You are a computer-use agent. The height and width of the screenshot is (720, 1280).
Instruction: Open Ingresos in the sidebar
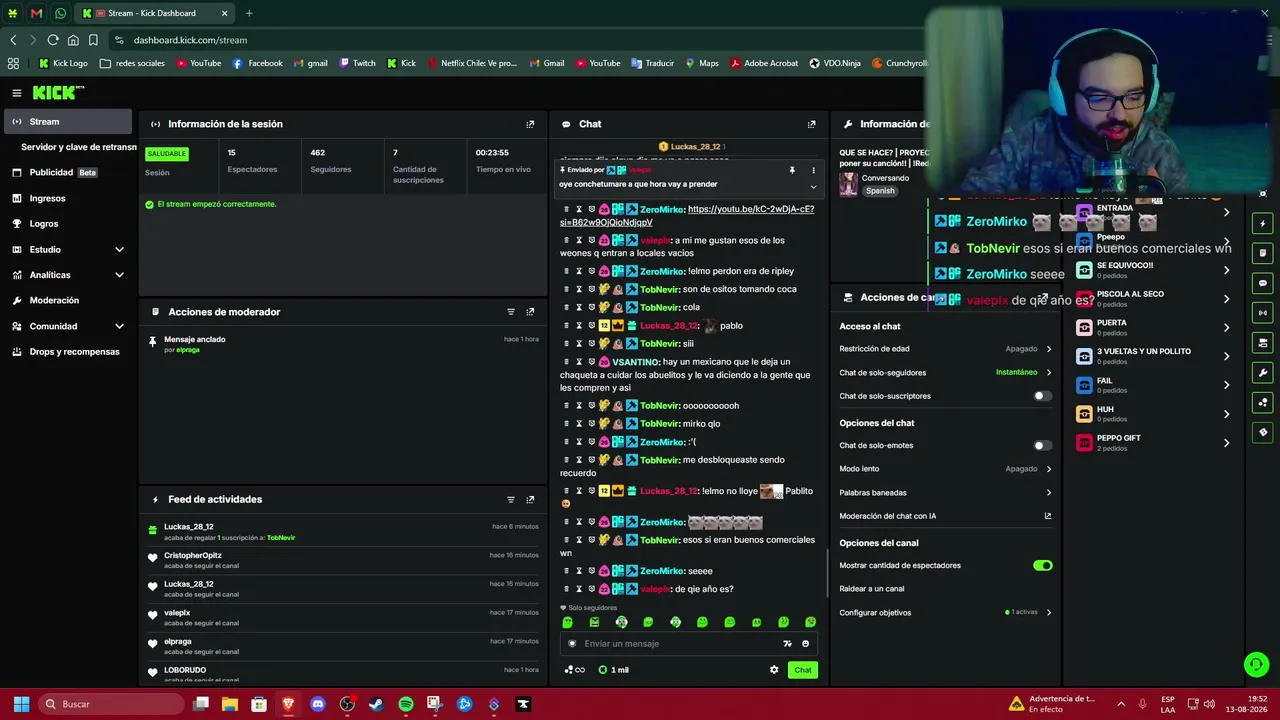tap(66, 198)
